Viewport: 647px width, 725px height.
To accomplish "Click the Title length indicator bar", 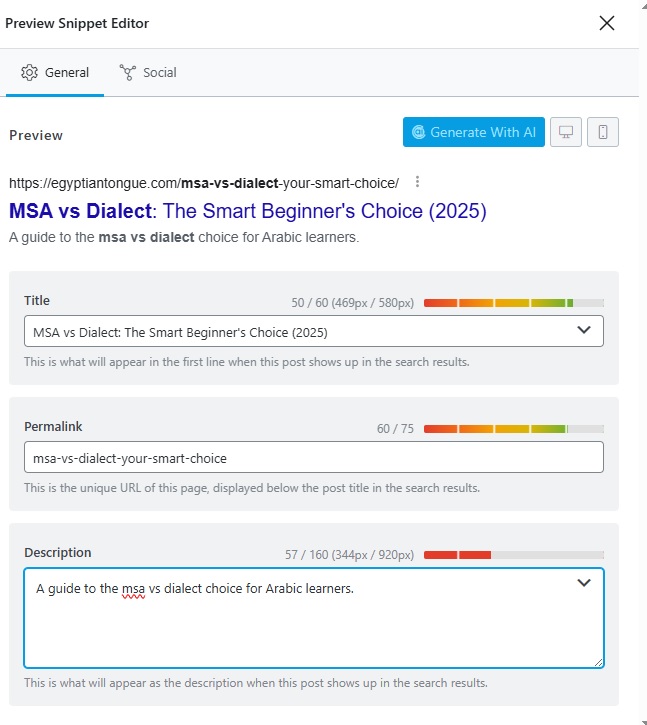I will (x=513, y=302).
